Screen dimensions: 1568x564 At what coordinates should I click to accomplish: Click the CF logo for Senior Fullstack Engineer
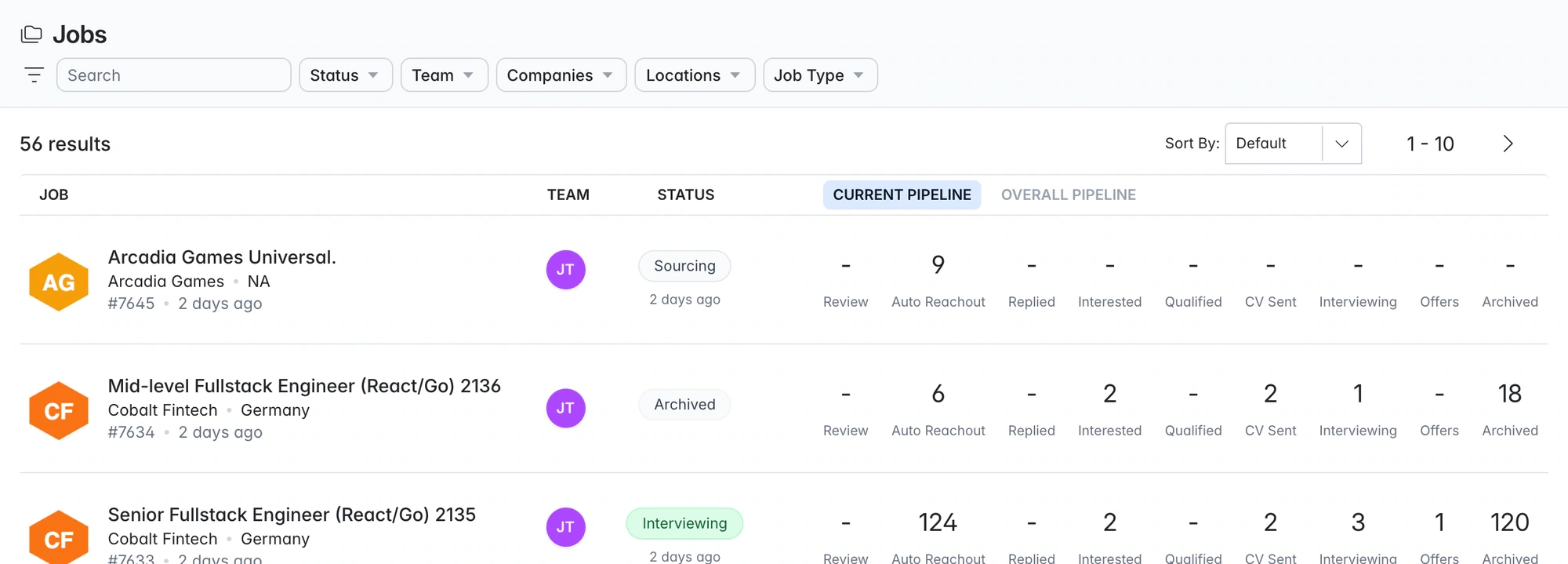click(x=59, y=537)
